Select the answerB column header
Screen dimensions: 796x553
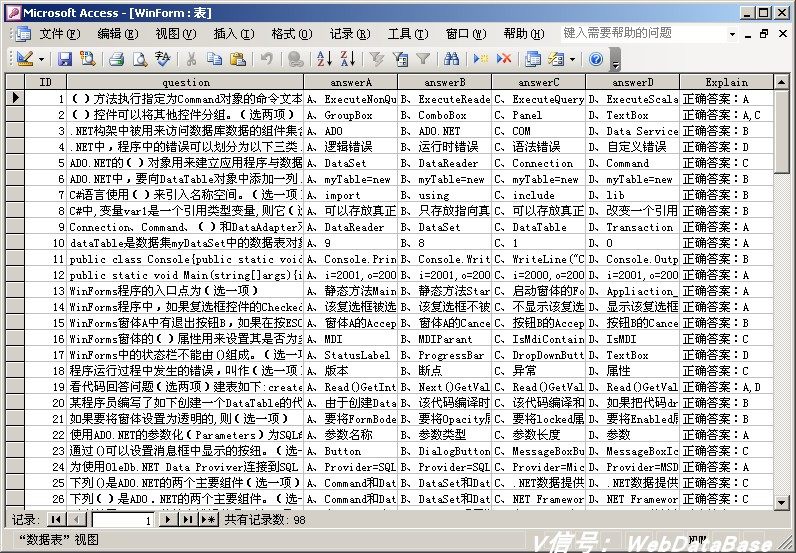click(x=445, y=82)
